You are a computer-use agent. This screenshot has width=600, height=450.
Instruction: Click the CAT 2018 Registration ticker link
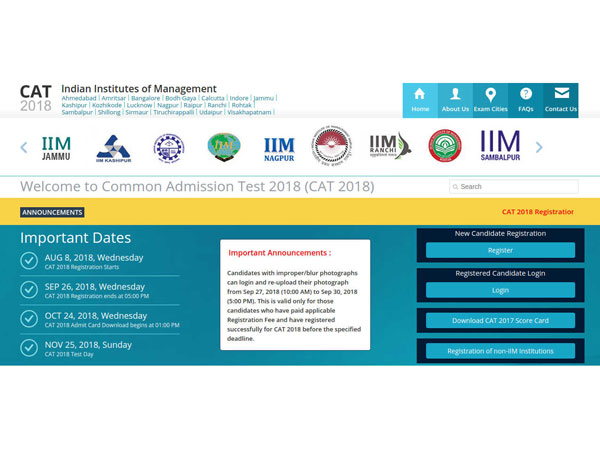pyautogui.click(x=538, y=212)
